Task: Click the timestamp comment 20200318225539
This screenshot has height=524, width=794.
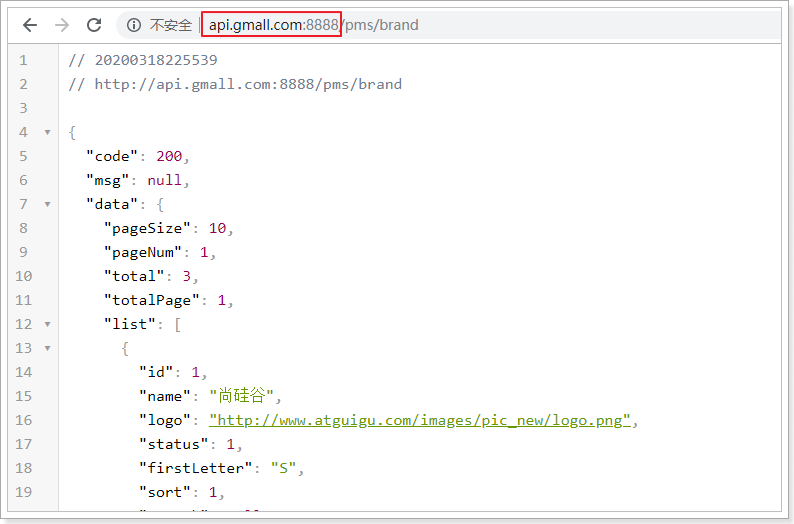Action: pyautogui.click(x=155, y=60)
